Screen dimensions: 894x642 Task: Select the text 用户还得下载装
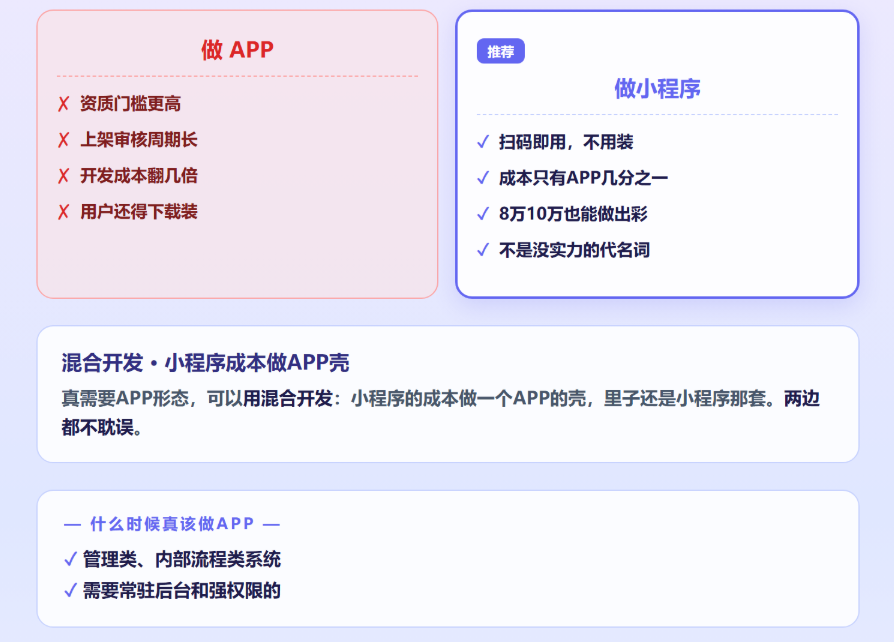pyautogui.click(x=139, y=212)
